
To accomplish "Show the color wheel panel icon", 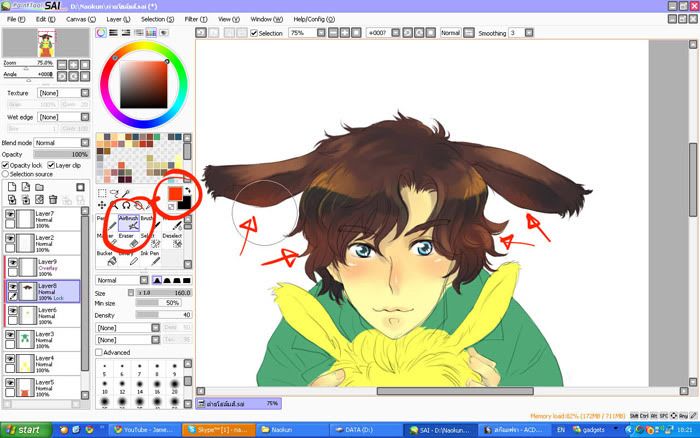I will click(x=101, y=32).
